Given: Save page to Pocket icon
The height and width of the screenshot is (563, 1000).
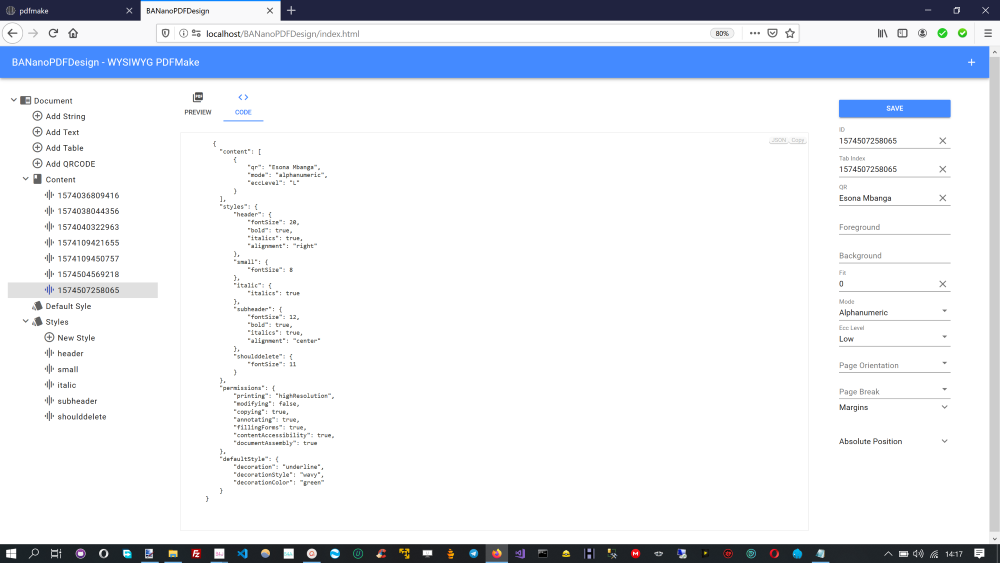Looking at the screenshot, I should (772, 33).
